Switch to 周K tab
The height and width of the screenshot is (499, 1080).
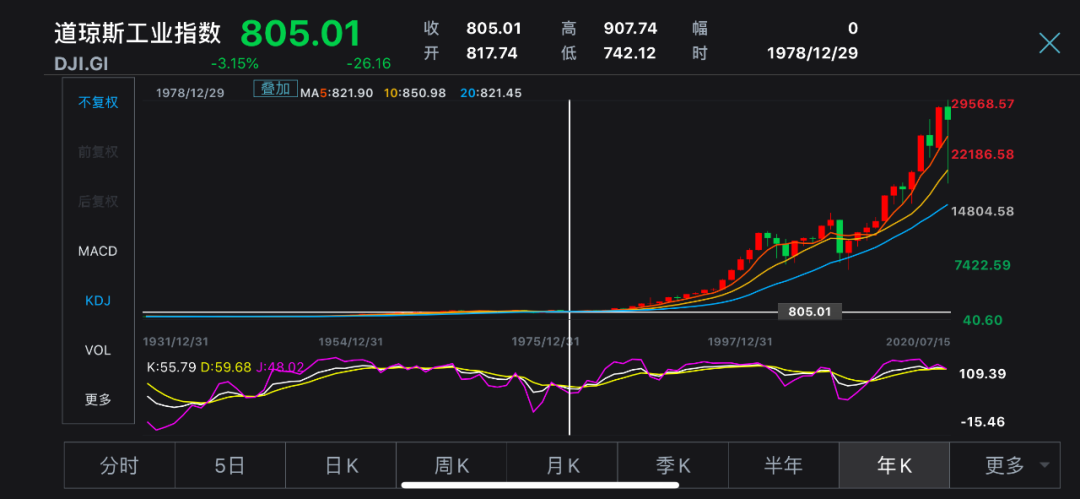pos(452,466)
